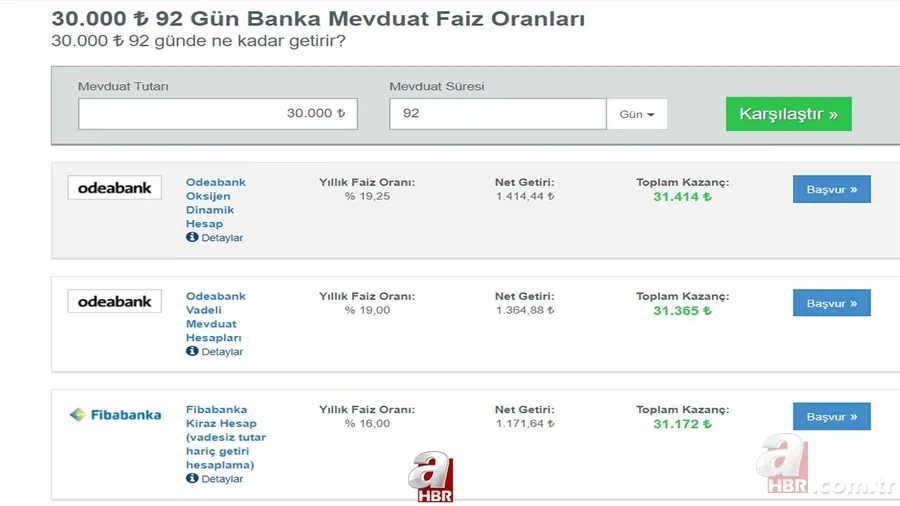Select the % 19,25 interest rate text

pyautogui.click(x=367, y=196)
